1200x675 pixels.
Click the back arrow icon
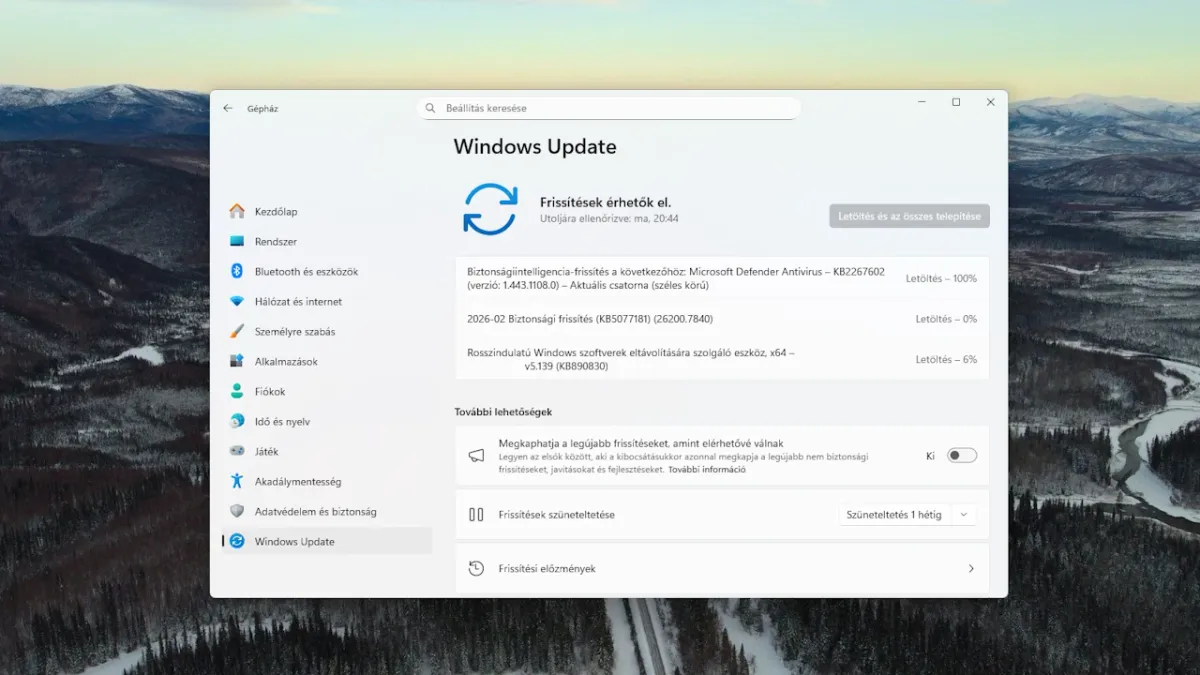point(228,108)
